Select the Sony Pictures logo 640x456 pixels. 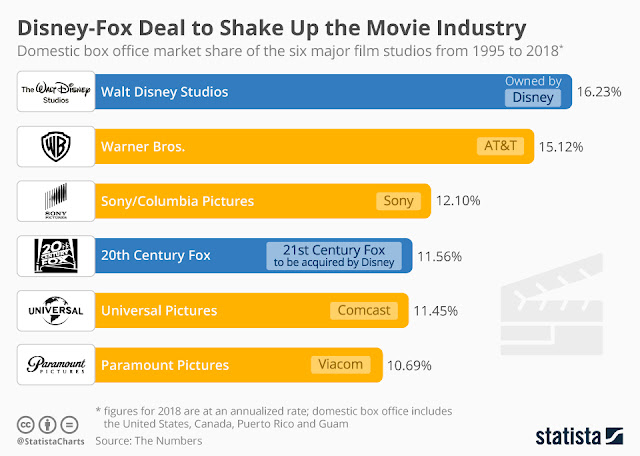[x=56, y=201]
